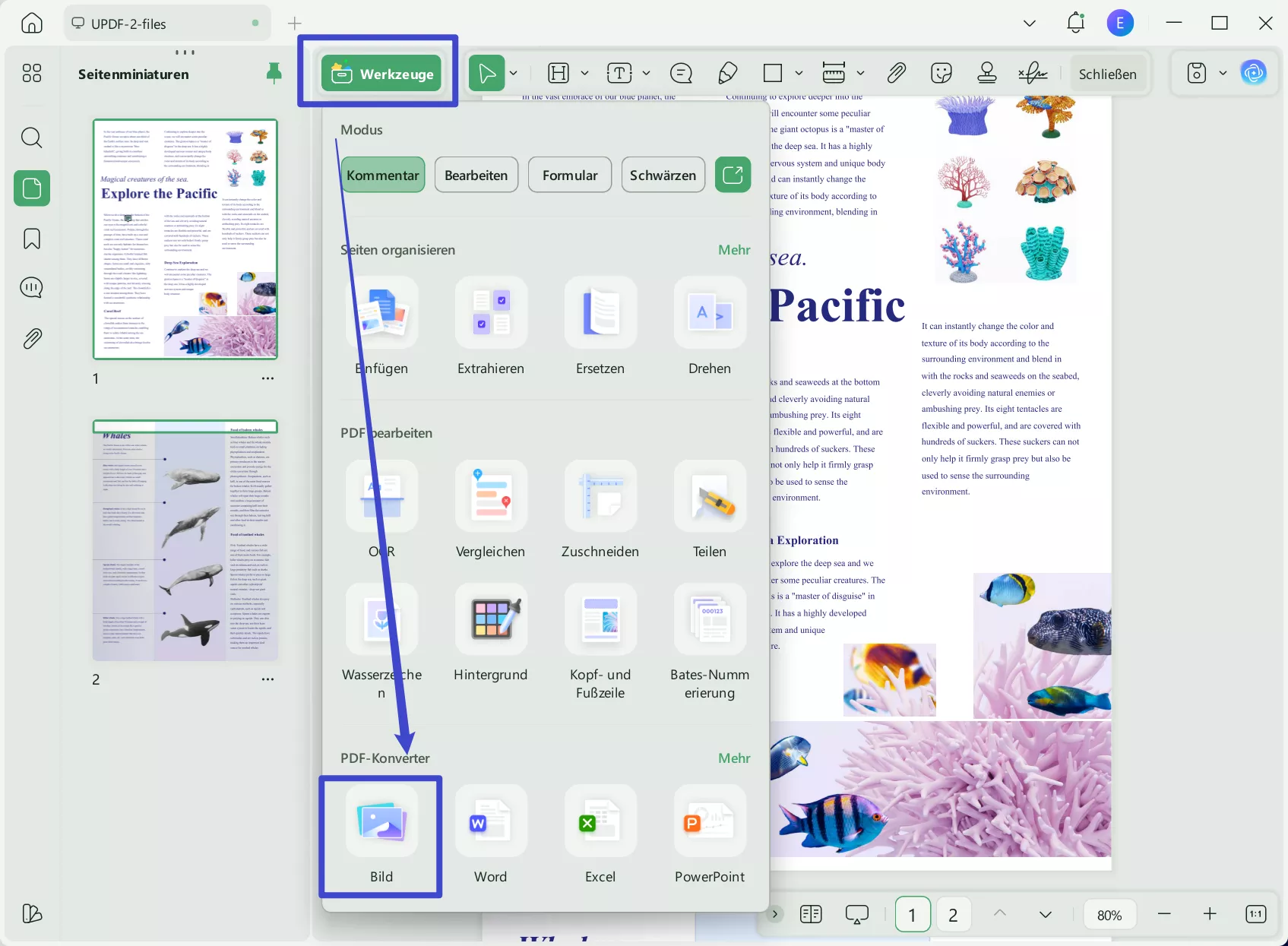The width and height of the screenshot is (1288, 946).
Task: Click the save icon in toolbar
Action: tap(1197, 73)
